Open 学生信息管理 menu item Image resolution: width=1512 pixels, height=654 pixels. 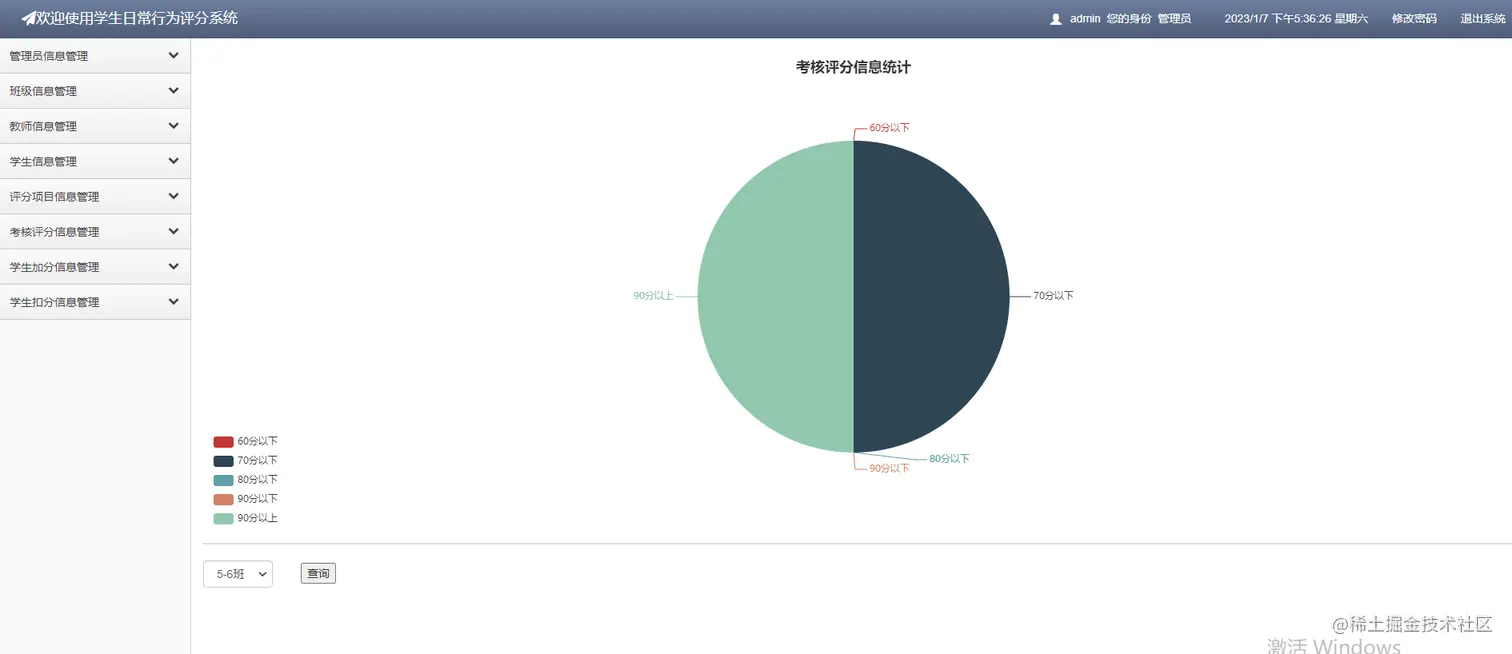coord(95,161)
